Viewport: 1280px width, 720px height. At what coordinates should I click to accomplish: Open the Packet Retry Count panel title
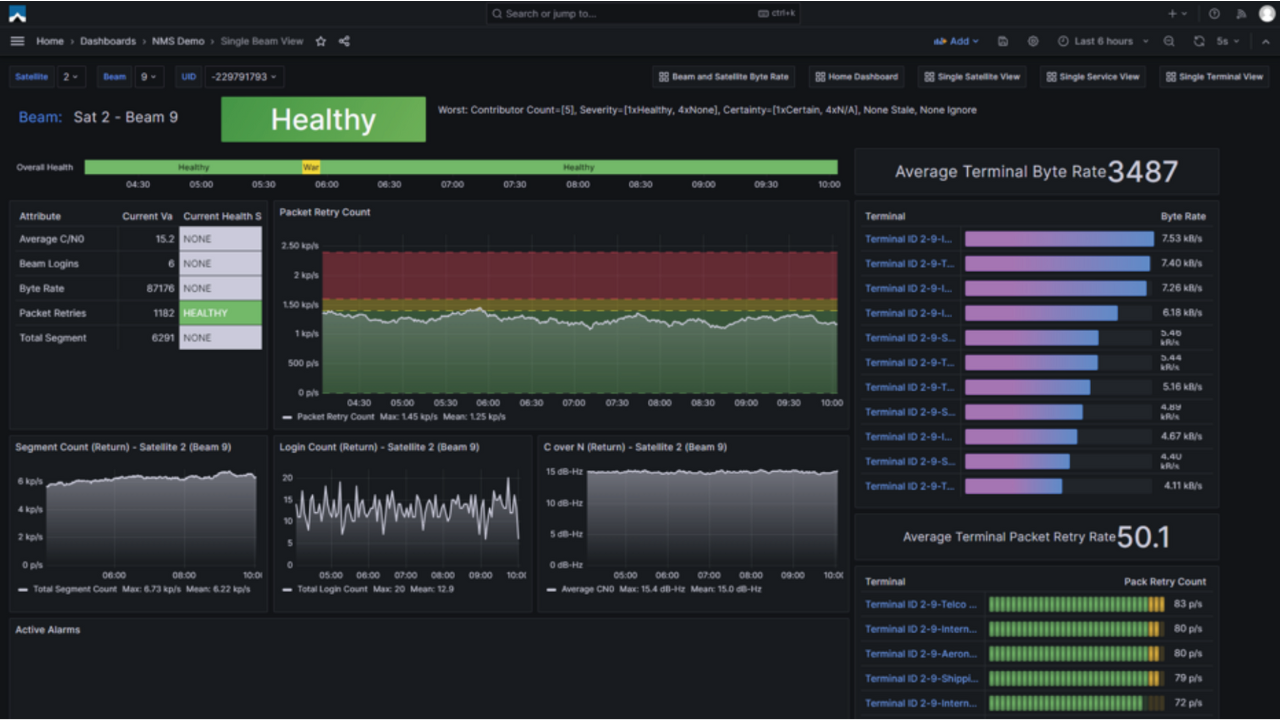[x=325, y=212]
